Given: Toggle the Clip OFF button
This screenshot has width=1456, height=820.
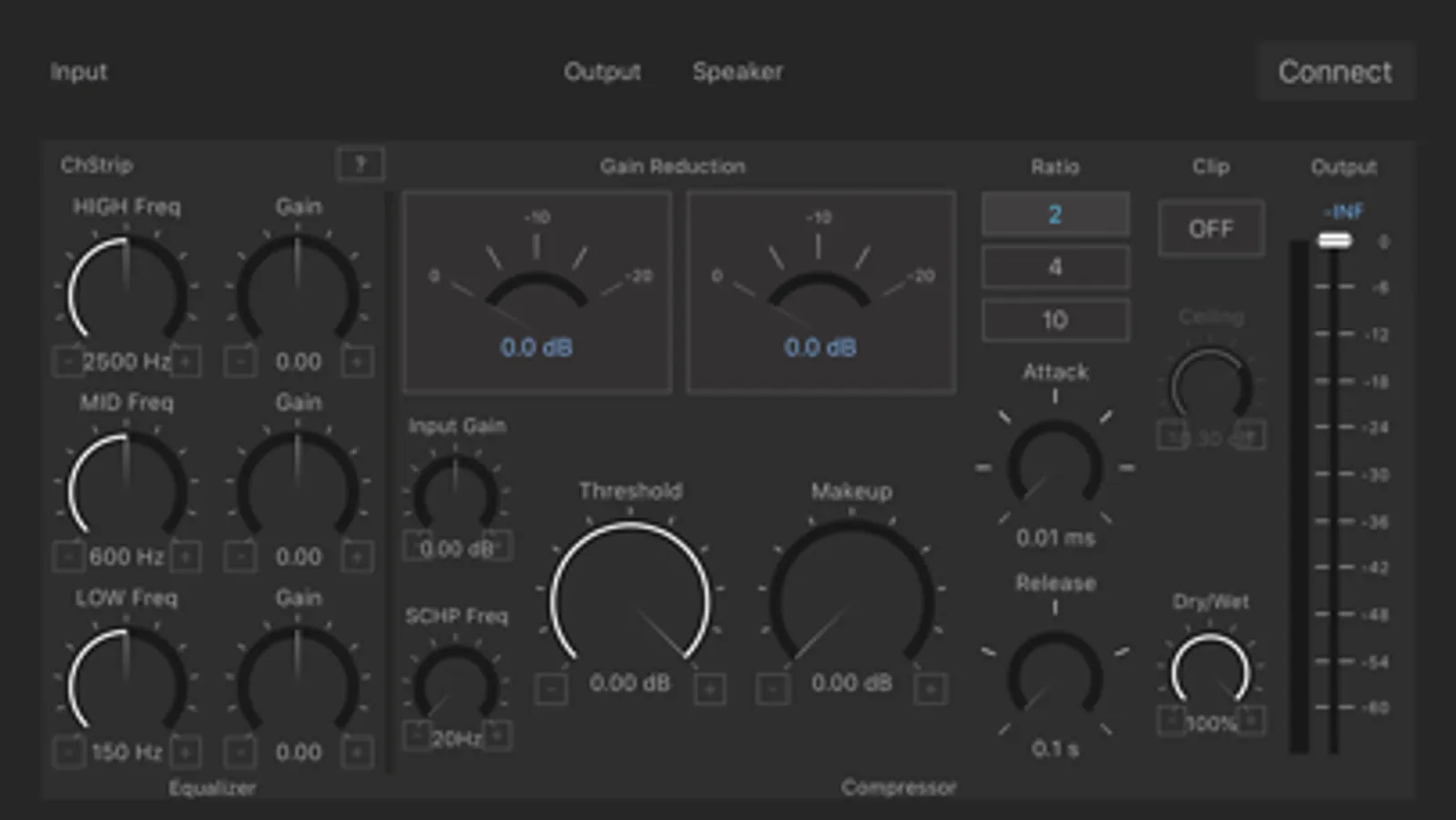Looking at the screenshot, I should coord(1211,229).
